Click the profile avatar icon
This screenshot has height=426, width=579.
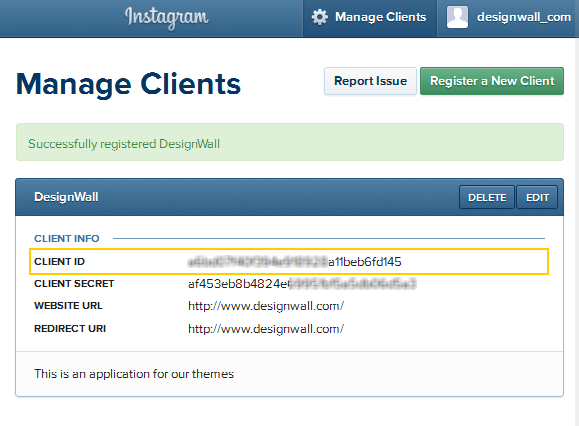coord(457,17)
